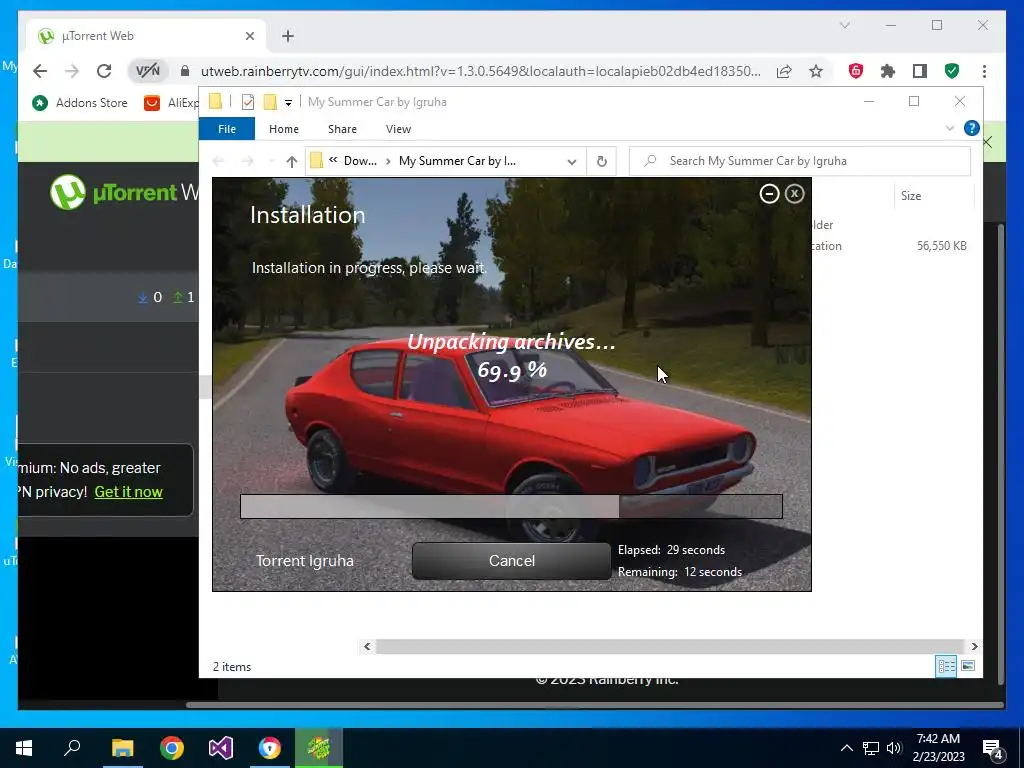Open the Chrome three-dot menu
Viewport: 1024px width, 768px height.
pyautogui.click(x=984, y=71)
